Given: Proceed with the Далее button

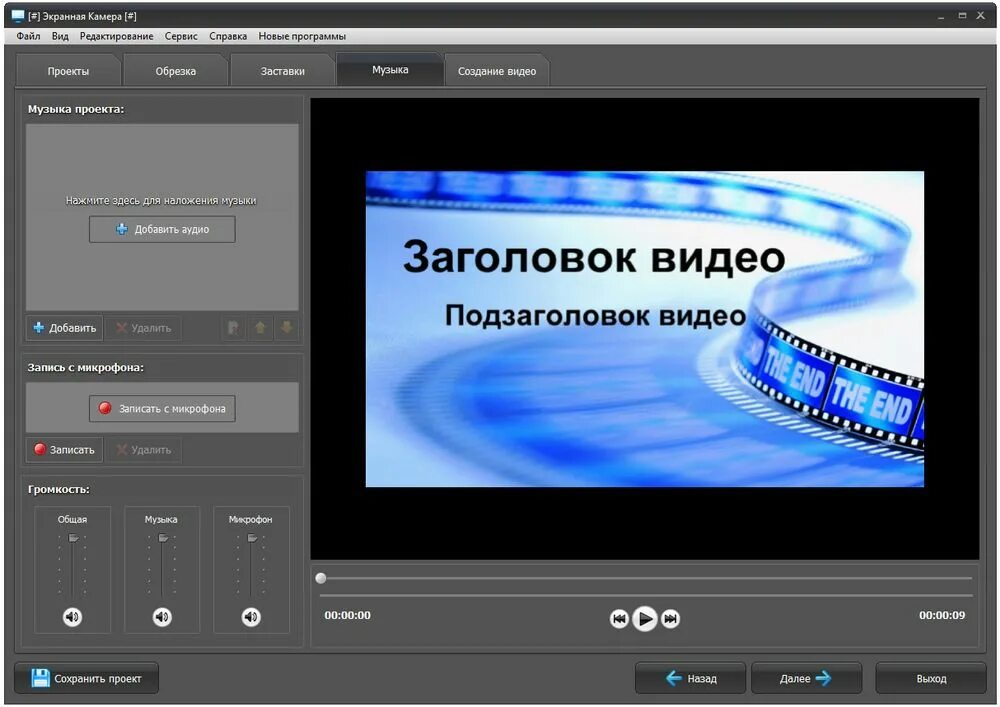Looking at the screenshot, I should point(807,678).
